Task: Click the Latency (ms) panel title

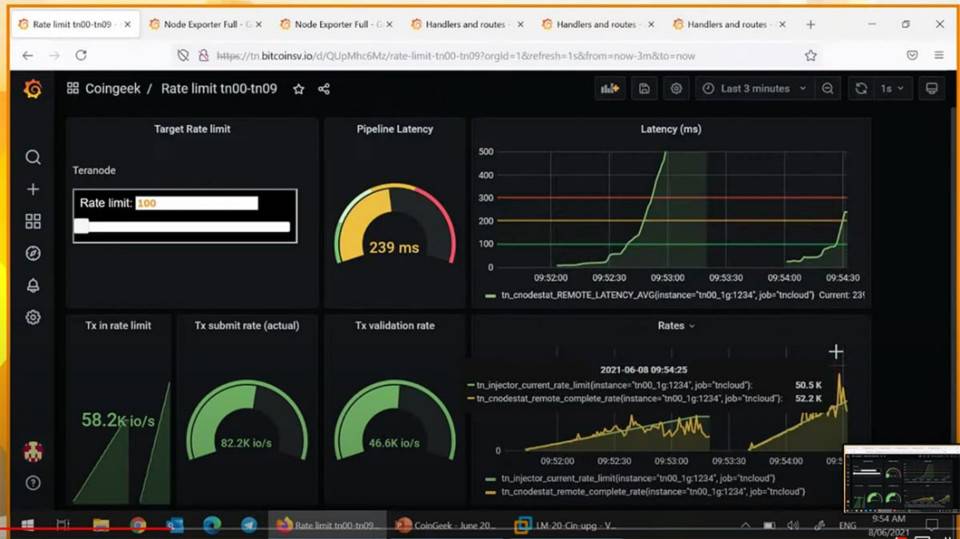Action: click(671, 129)
